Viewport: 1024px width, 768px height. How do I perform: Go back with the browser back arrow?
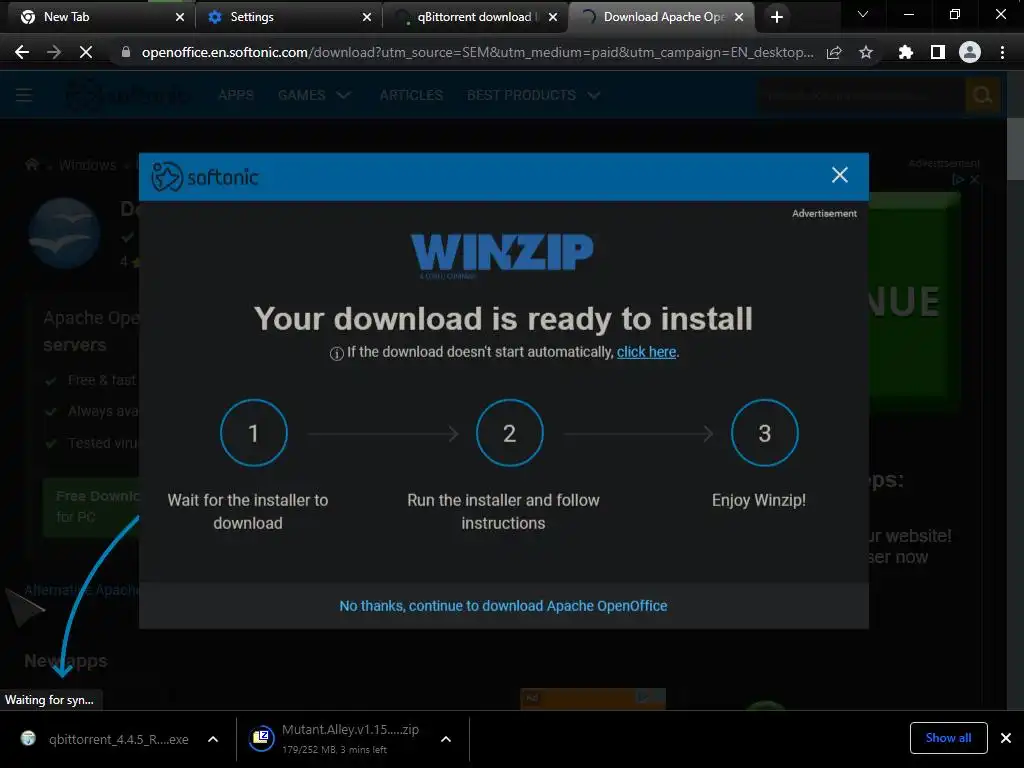pyautogui.click(x=22, y=52)
